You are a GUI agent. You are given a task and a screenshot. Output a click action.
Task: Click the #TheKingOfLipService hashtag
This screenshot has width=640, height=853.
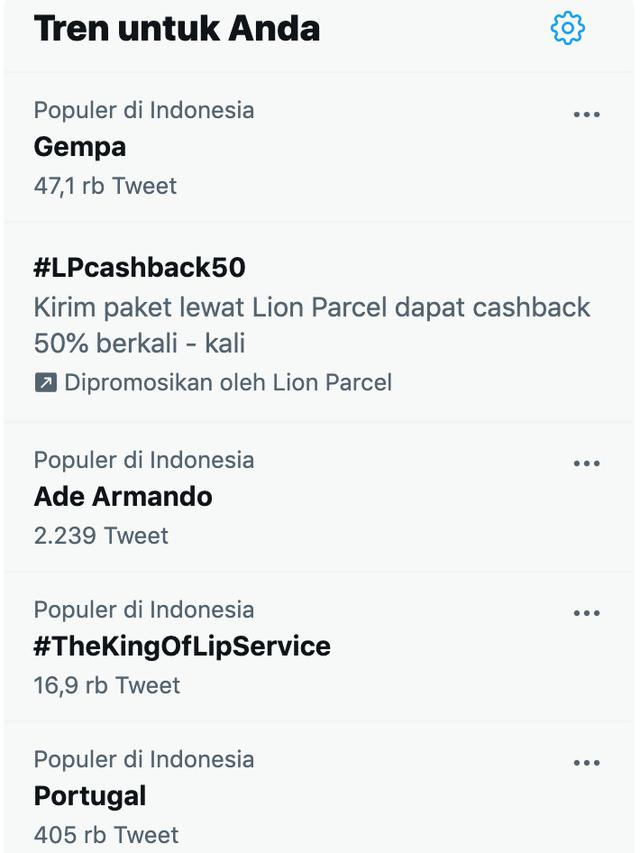183,646
